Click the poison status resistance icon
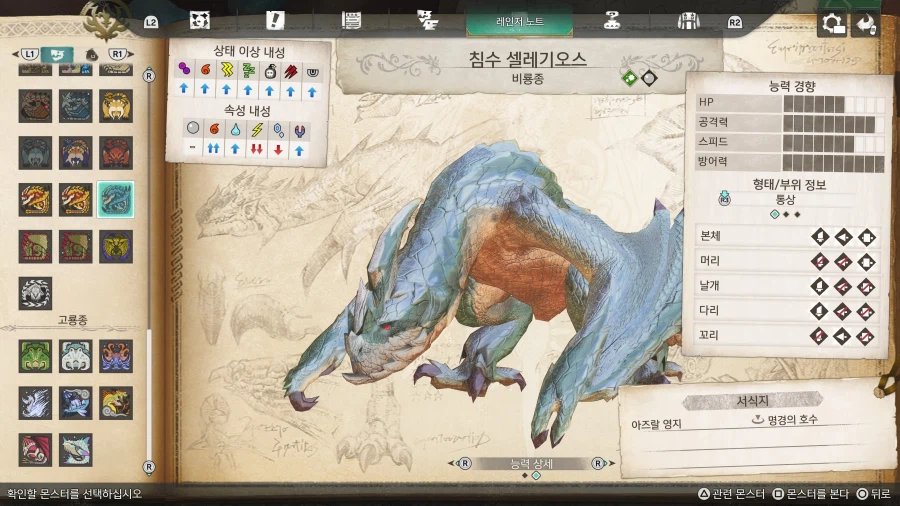The height and width of the screenshot is (506, 900). tap(184, 71)
